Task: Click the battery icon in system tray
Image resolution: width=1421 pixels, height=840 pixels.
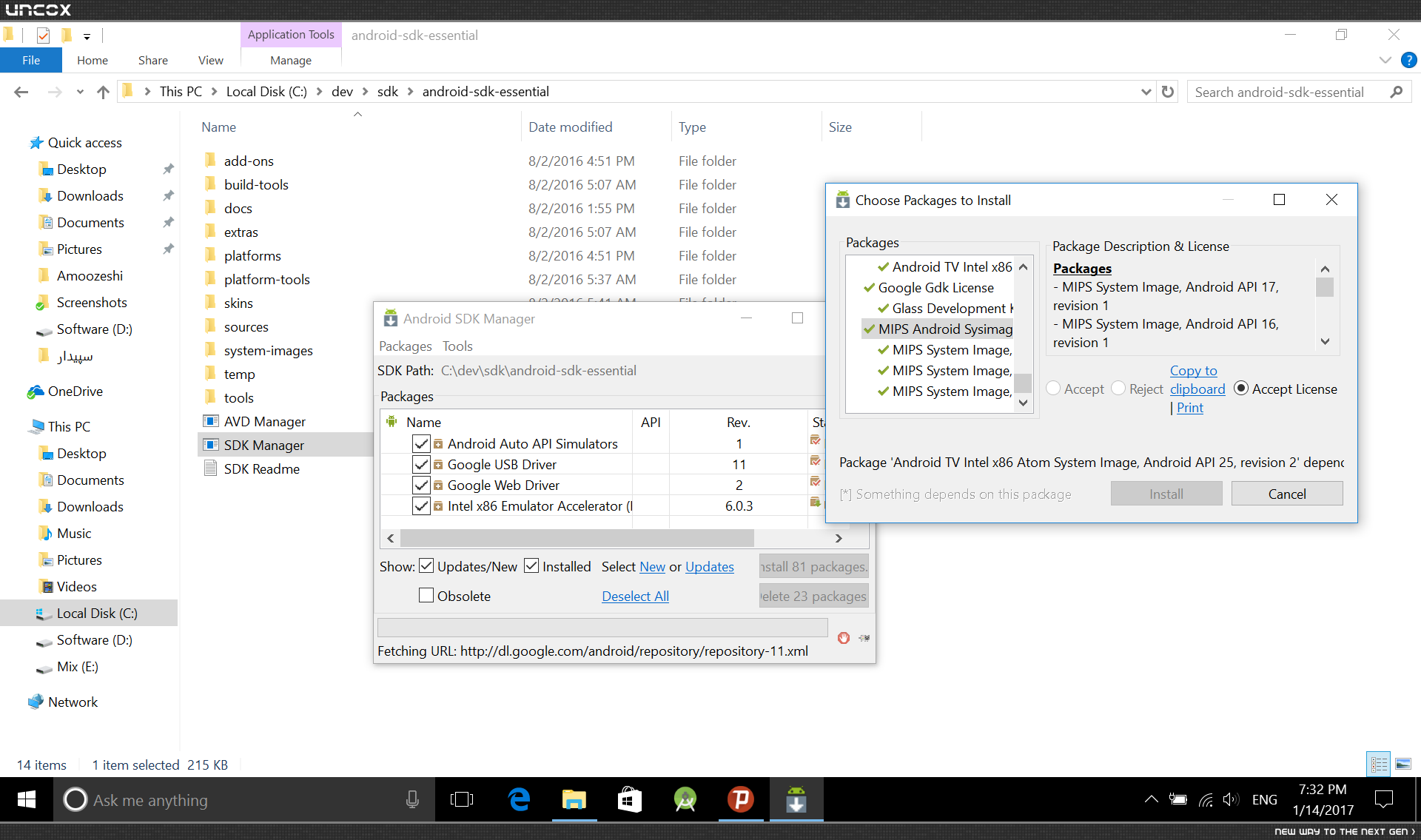Action: point(1178,799)
